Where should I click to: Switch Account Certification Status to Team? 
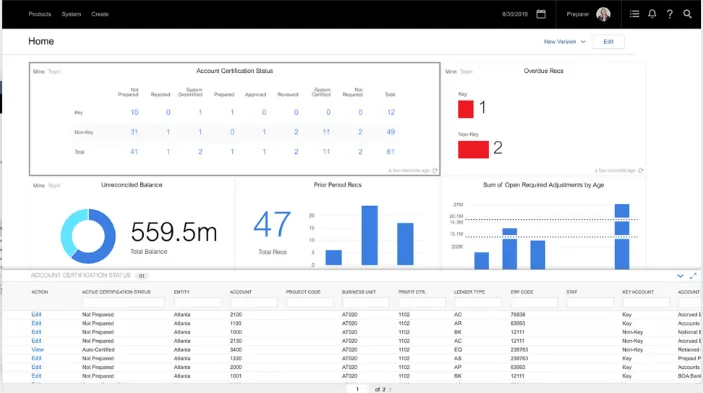(x=54, y=72)
